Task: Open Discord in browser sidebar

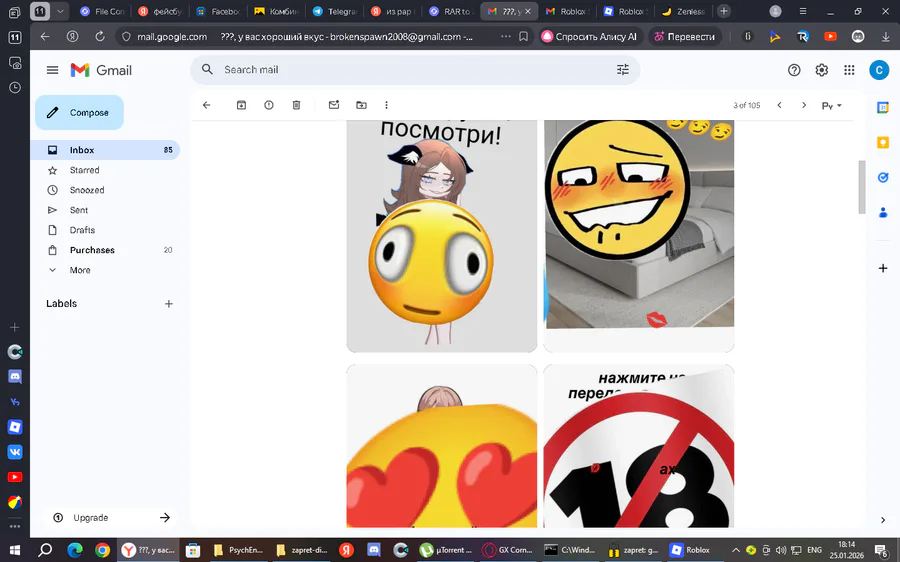Action: click(x=15, y=377)
